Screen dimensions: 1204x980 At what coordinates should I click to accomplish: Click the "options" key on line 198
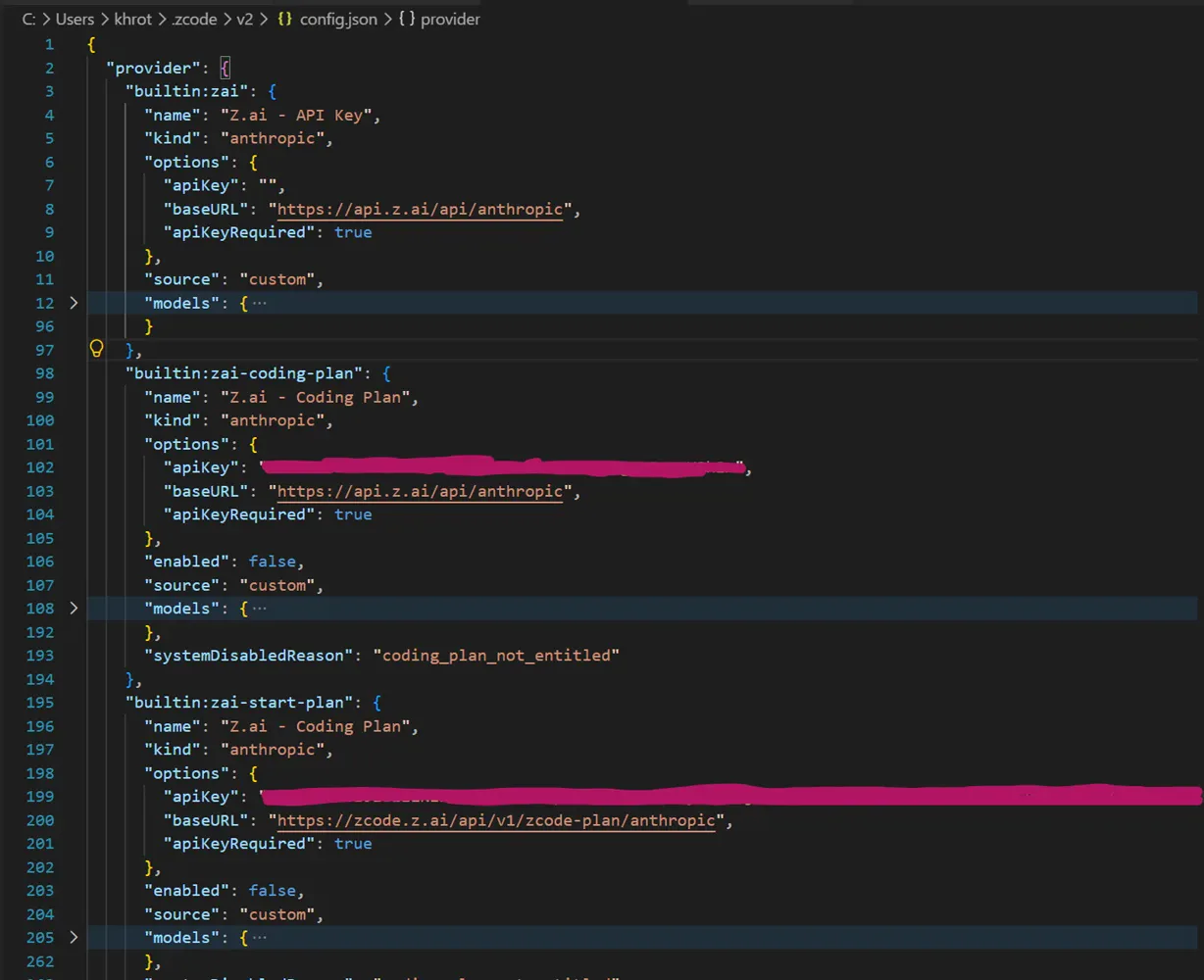click(x=186, y=773)
